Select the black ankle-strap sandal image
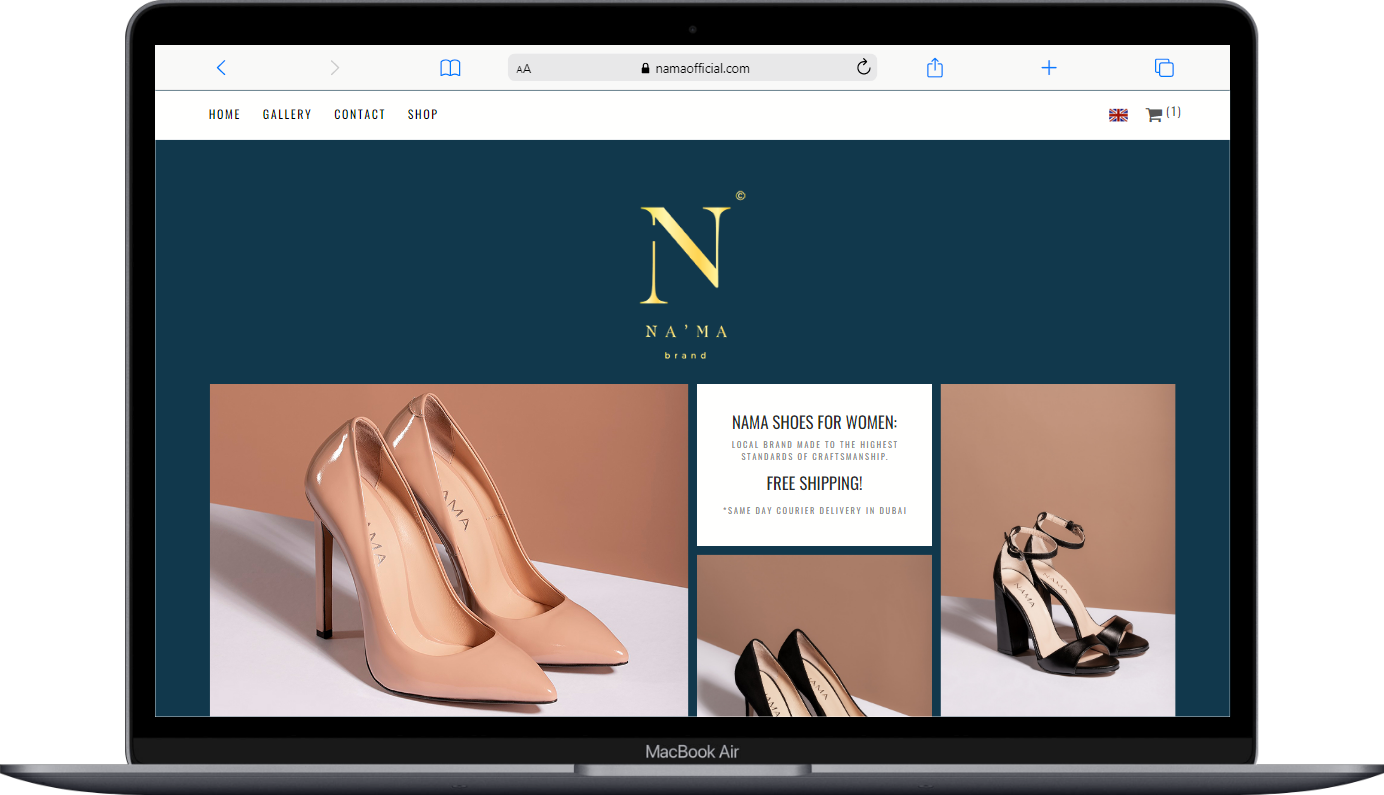 pyautogui.click(x=1057, y=550)
